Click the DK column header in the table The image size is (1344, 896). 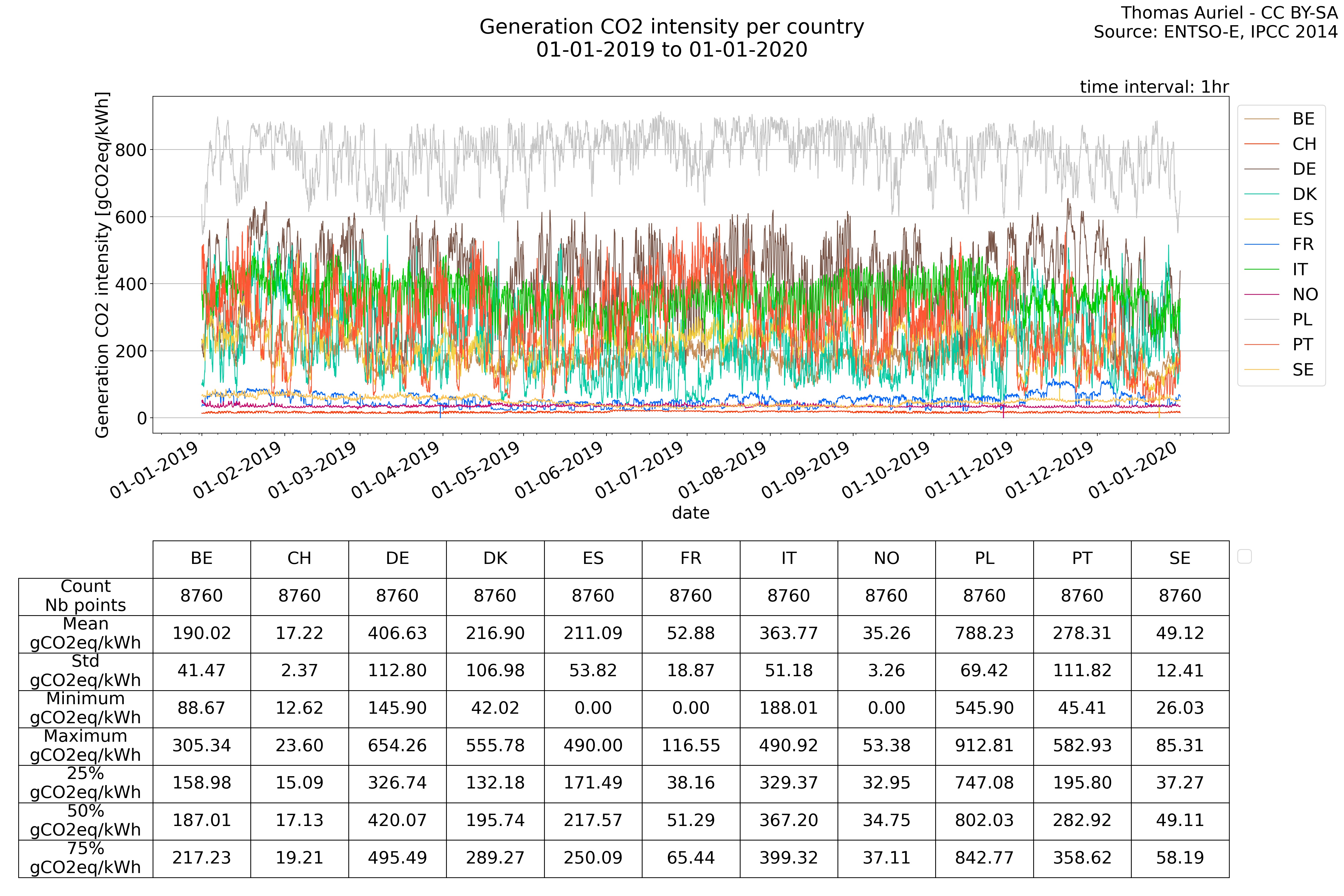495,558
